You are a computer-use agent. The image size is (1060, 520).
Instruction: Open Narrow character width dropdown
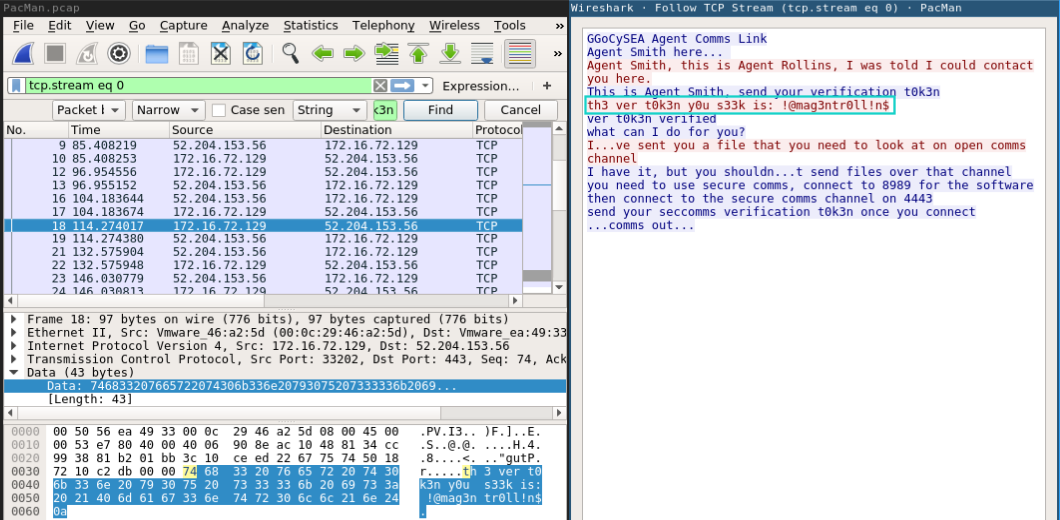168,110
